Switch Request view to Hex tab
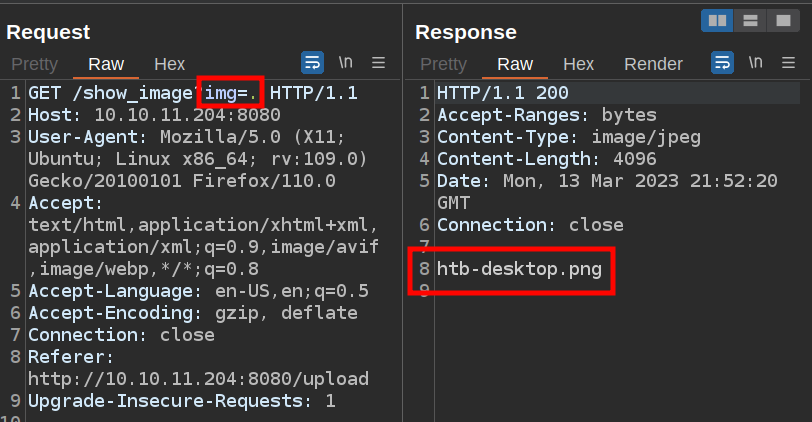Screen dimensions: 812x422 click(x=169, y=64)
